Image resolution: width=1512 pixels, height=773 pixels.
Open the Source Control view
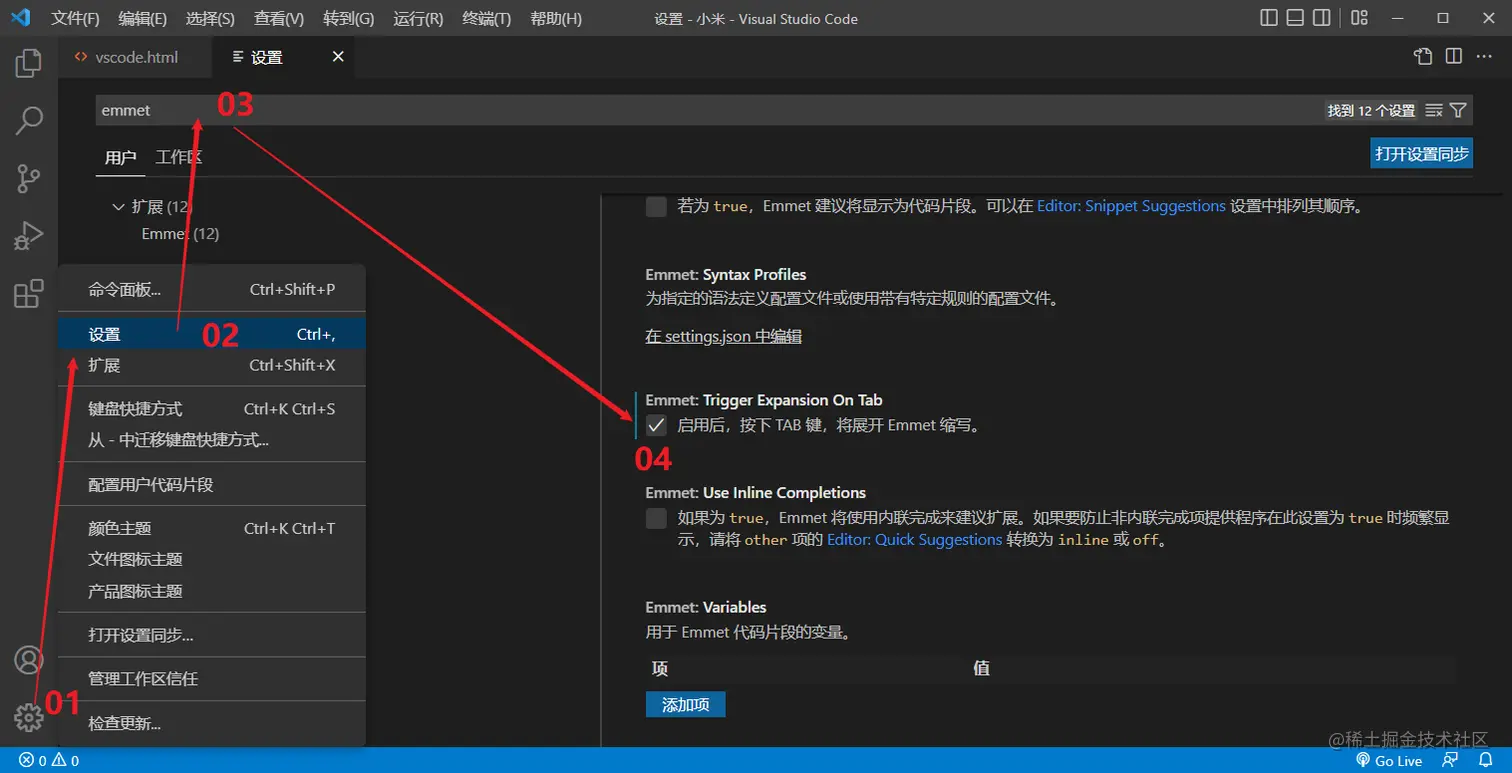coord(29,179)
